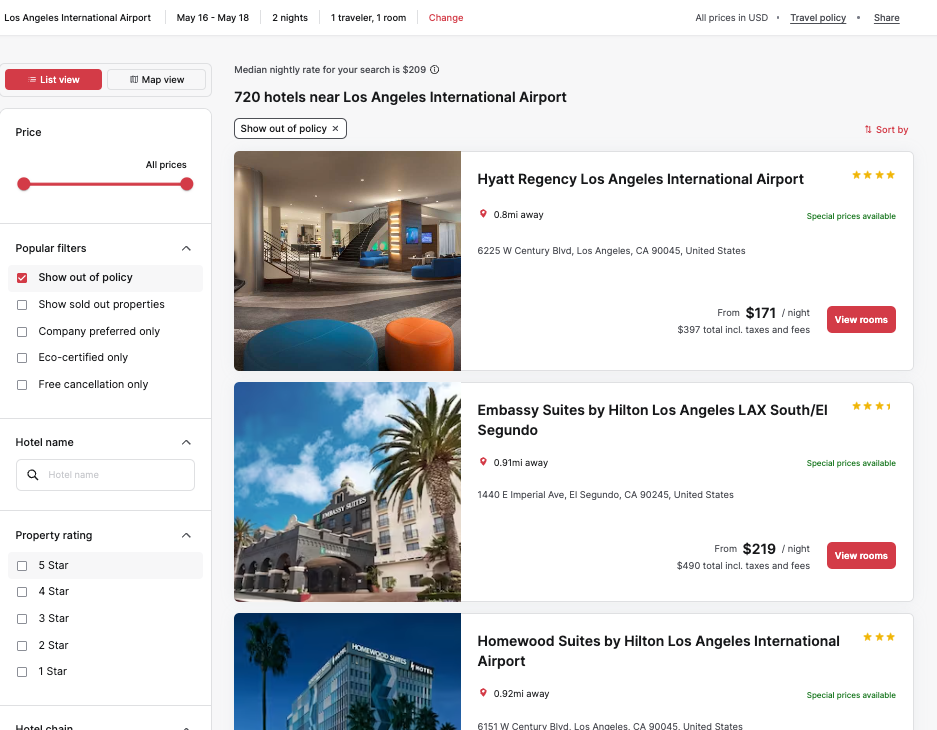Viewport: 937px width, 730px height.
Task: Collapse the Popular filters section
Action: (x=186, y=248)
